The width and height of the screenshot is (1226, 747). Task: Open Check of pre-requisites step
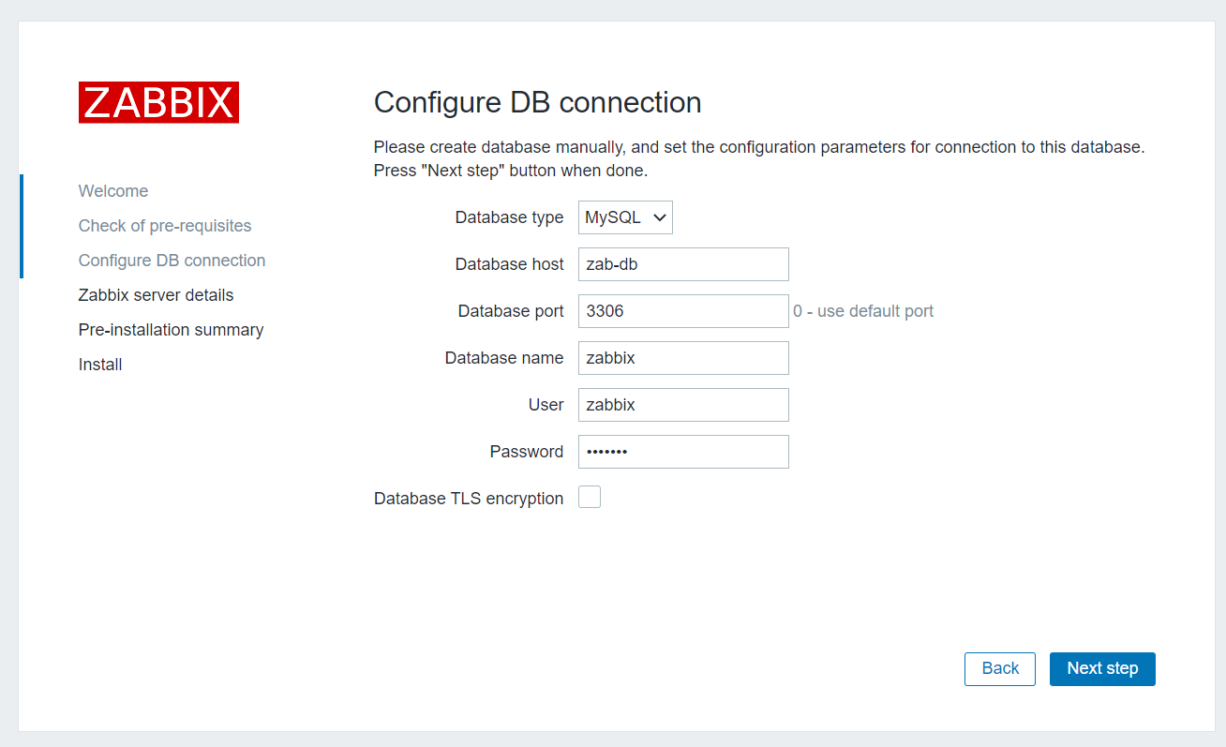pos(164,225)
